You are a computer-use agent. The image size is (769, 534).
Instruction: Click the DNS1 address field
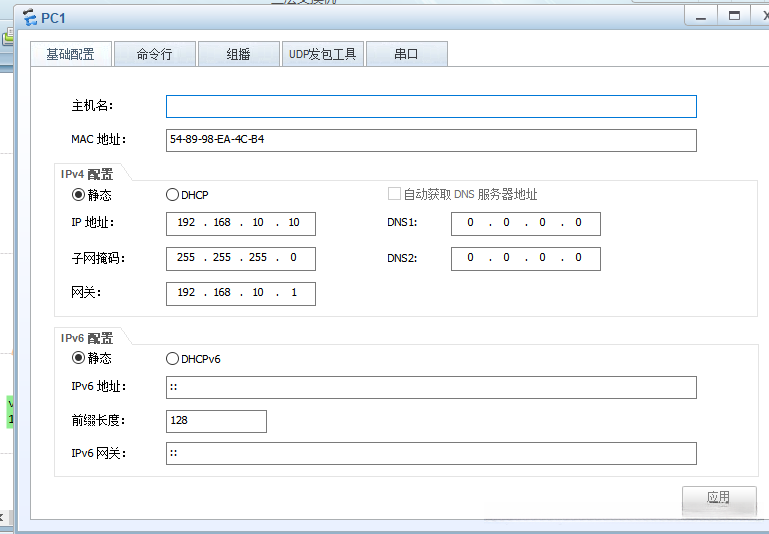click(x=526, y=224)
